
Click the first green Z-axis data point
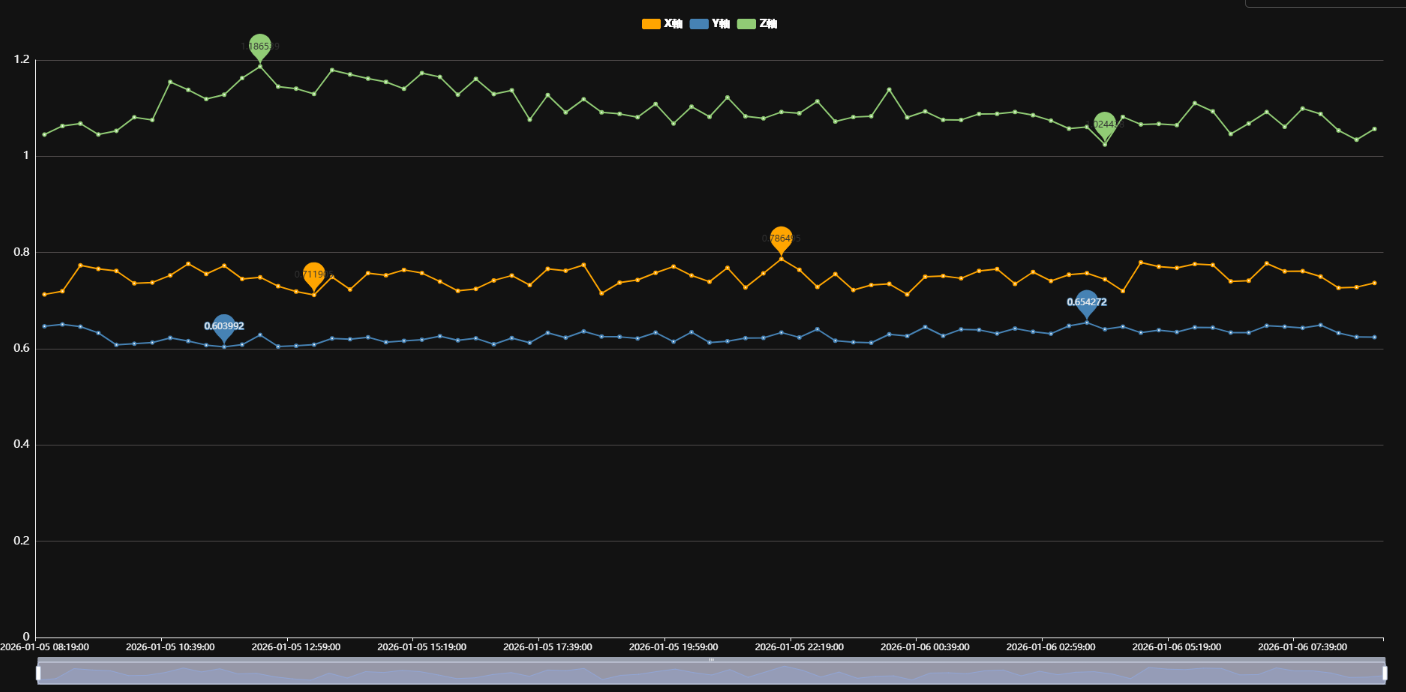point(44,134)
